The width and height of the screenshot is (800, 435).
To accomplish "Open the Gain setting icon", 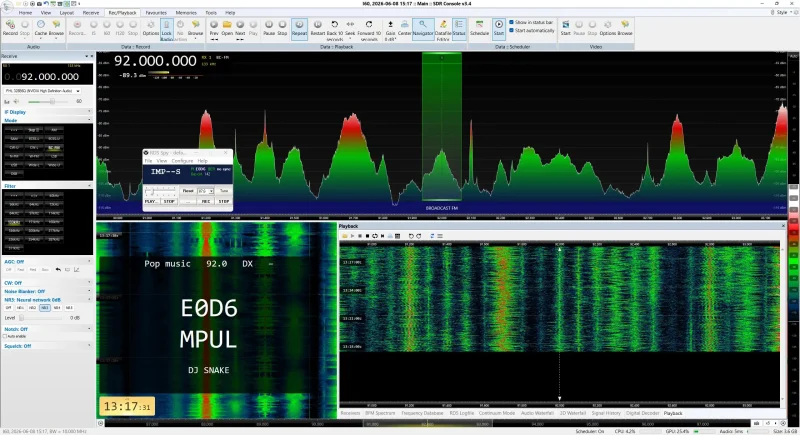I will (390, 30).
